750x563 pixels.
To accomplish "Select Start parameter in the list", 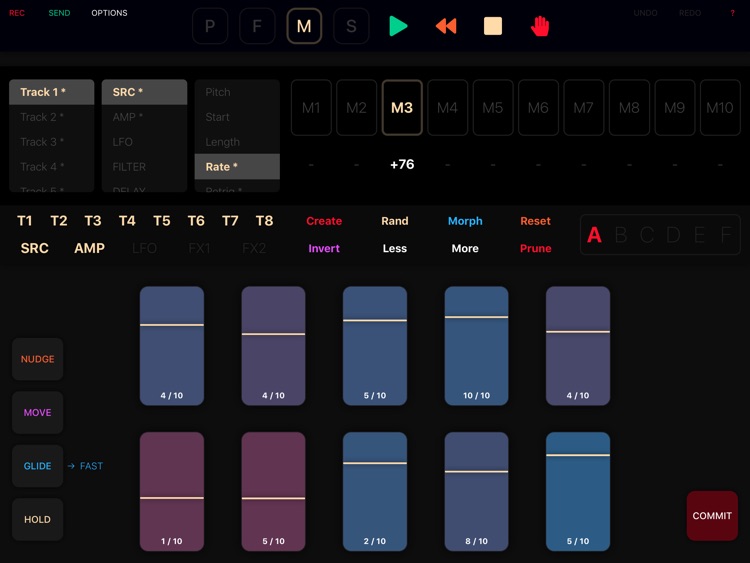I will [x=237, y=117].
